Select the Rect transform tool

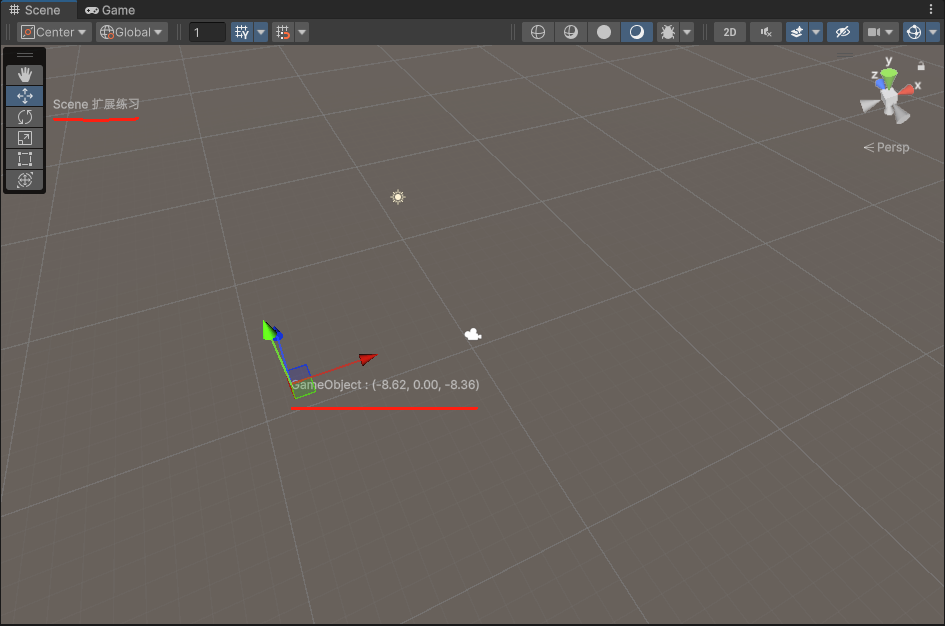pos(25,159)
